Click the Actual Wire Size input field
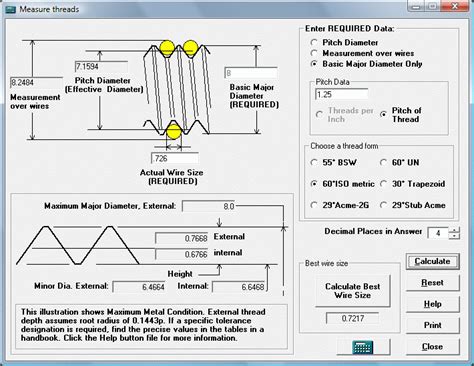This screenshot has height=366, width=474. pos(175,158)
